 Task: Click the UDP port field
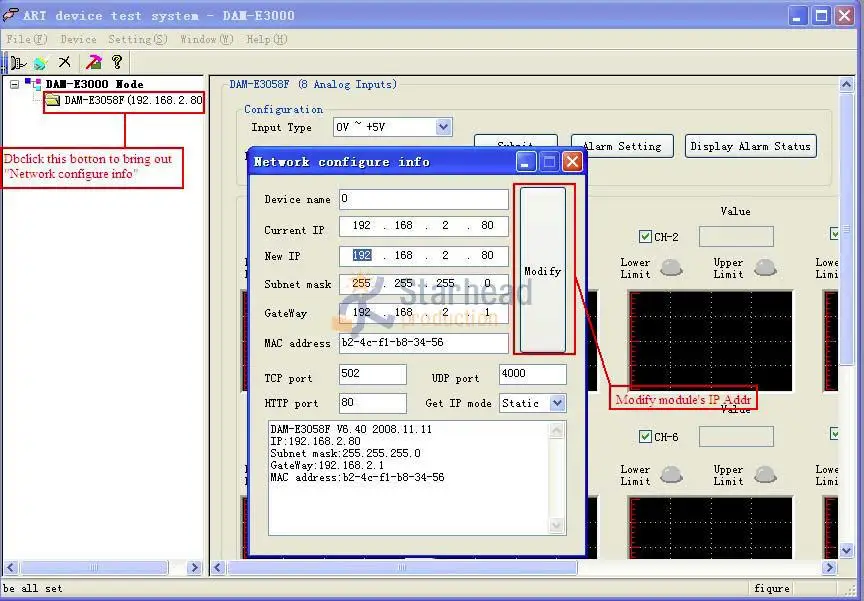(532, 374)
